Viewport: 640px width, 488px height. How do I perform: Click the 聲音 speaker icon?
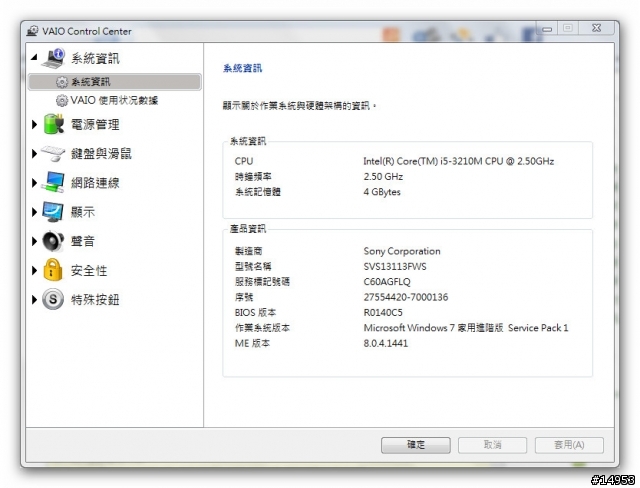pyautogui.click(x=53, y=241)
